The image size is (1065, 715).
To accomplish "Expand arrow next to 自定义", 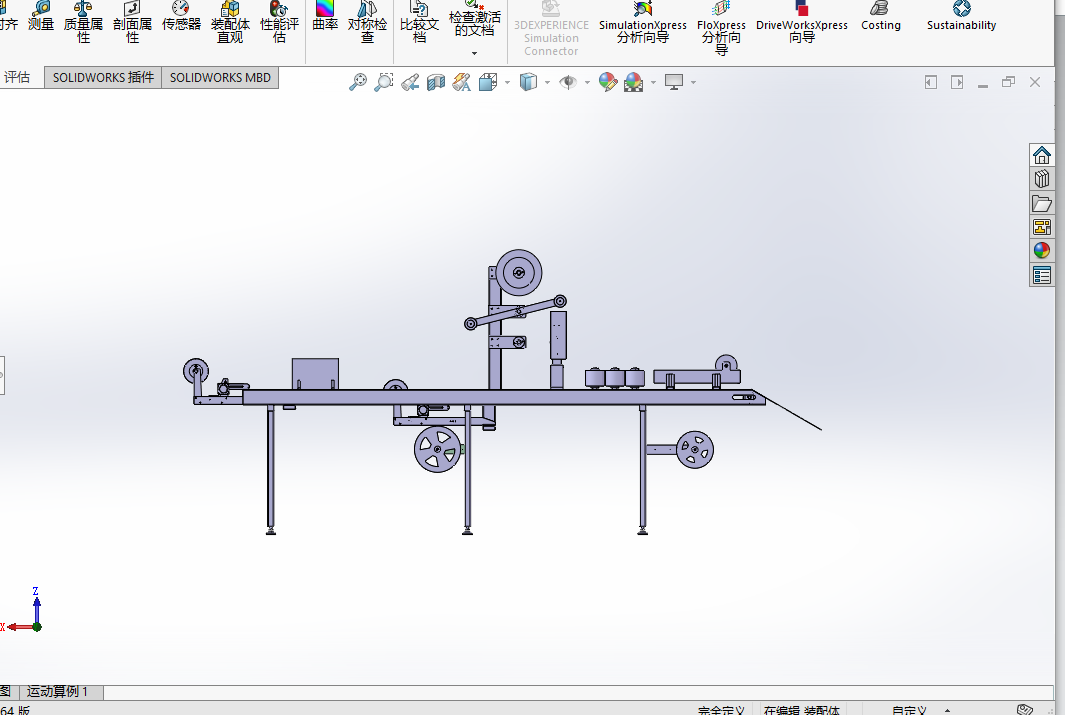I will (947, 710).
